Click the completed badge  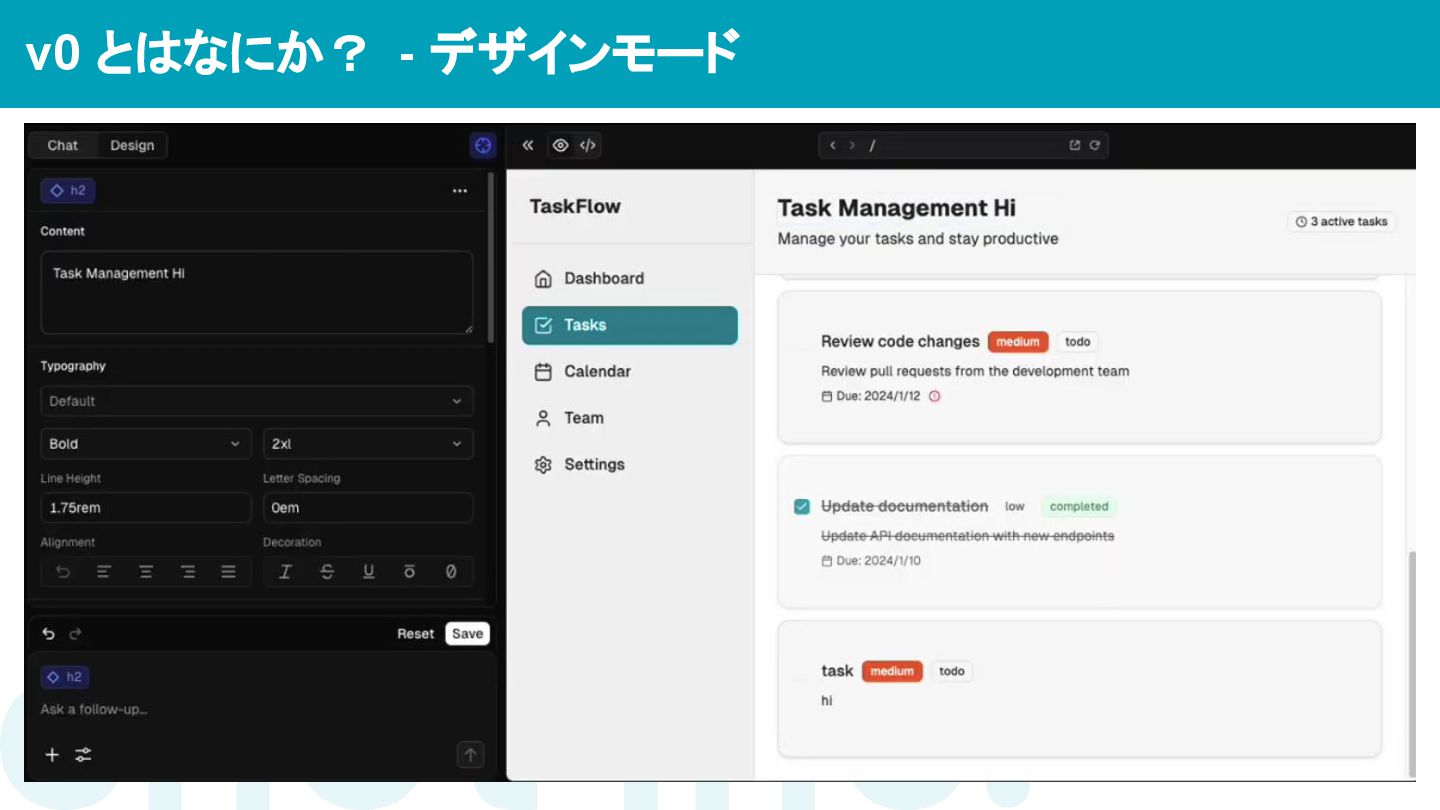(x=1079, y=507)
